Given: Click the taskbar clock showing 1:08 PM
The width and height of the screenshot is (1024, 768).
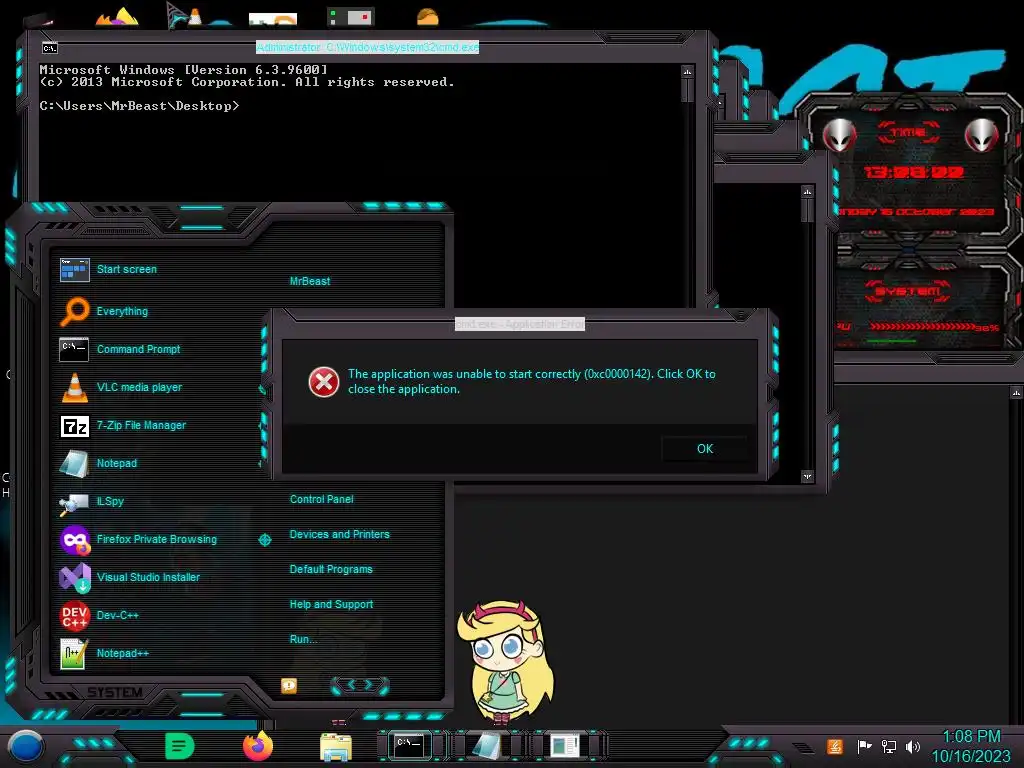Looking at the screenshot, I should tap(971, 736).
